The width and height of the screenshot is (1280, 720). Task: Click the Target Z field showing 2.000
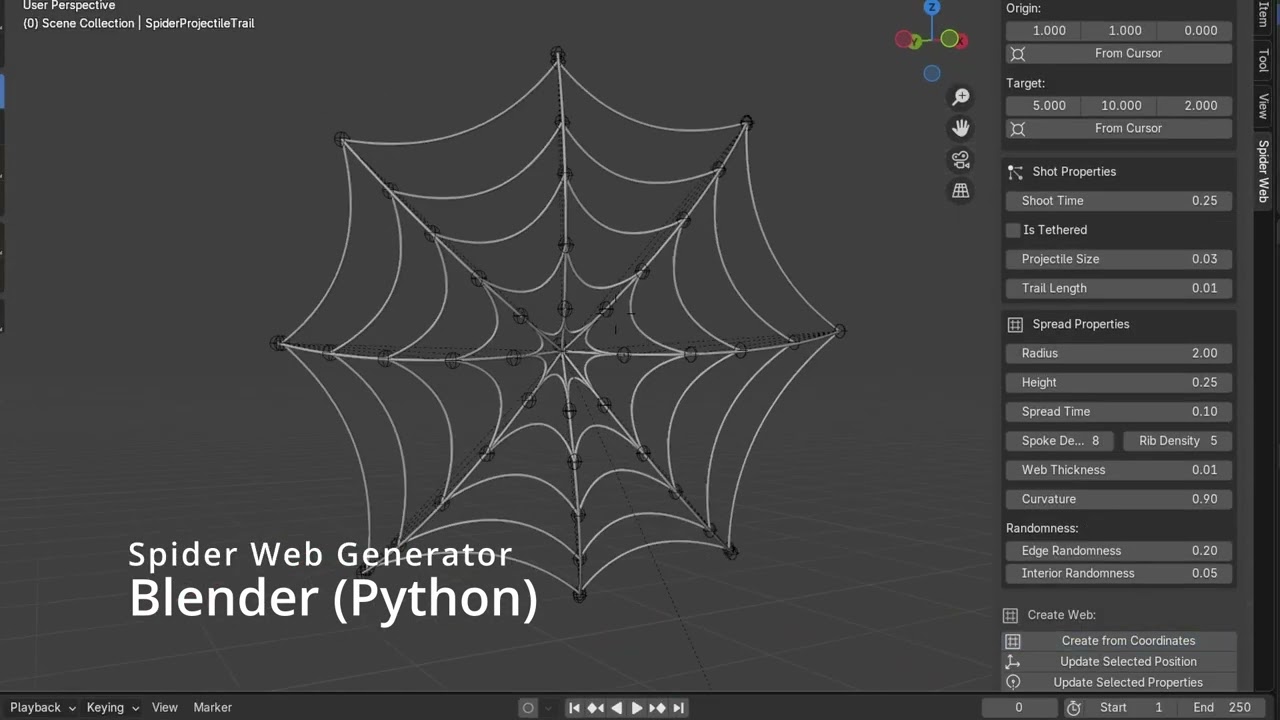[1197, 106]
